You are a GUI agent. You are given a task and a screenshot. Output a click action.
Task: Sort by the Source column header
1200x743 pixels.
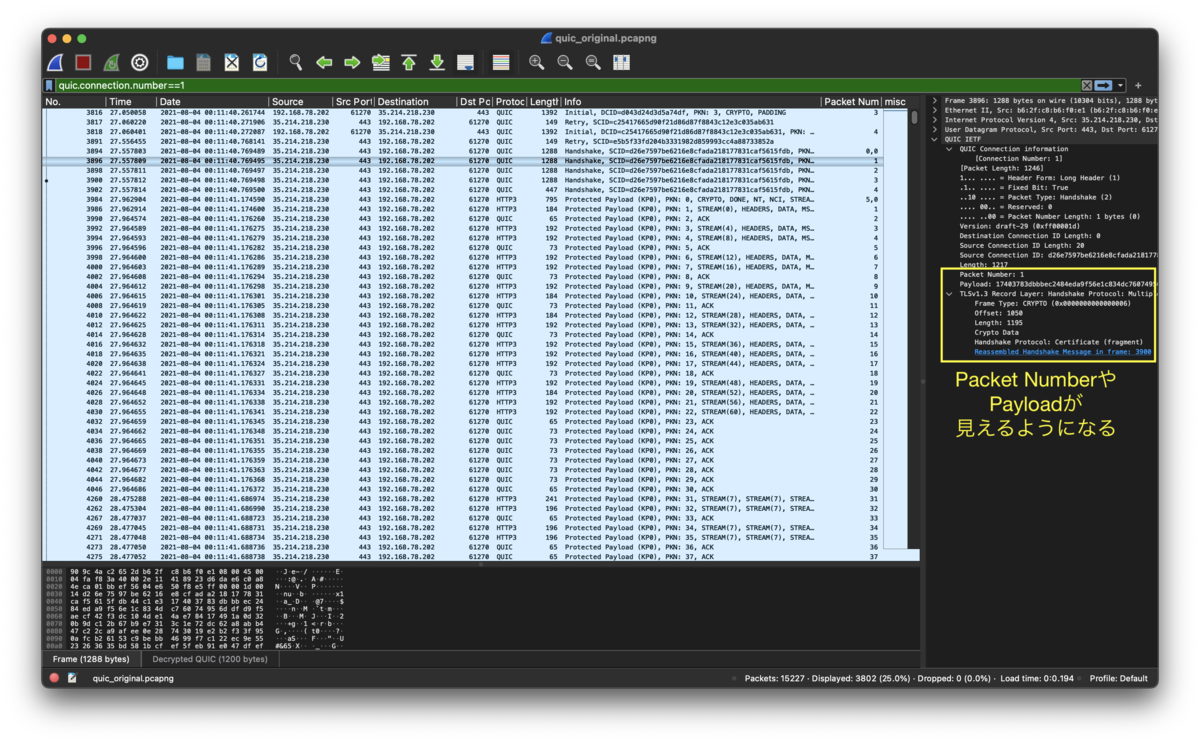tap(300, 102)
